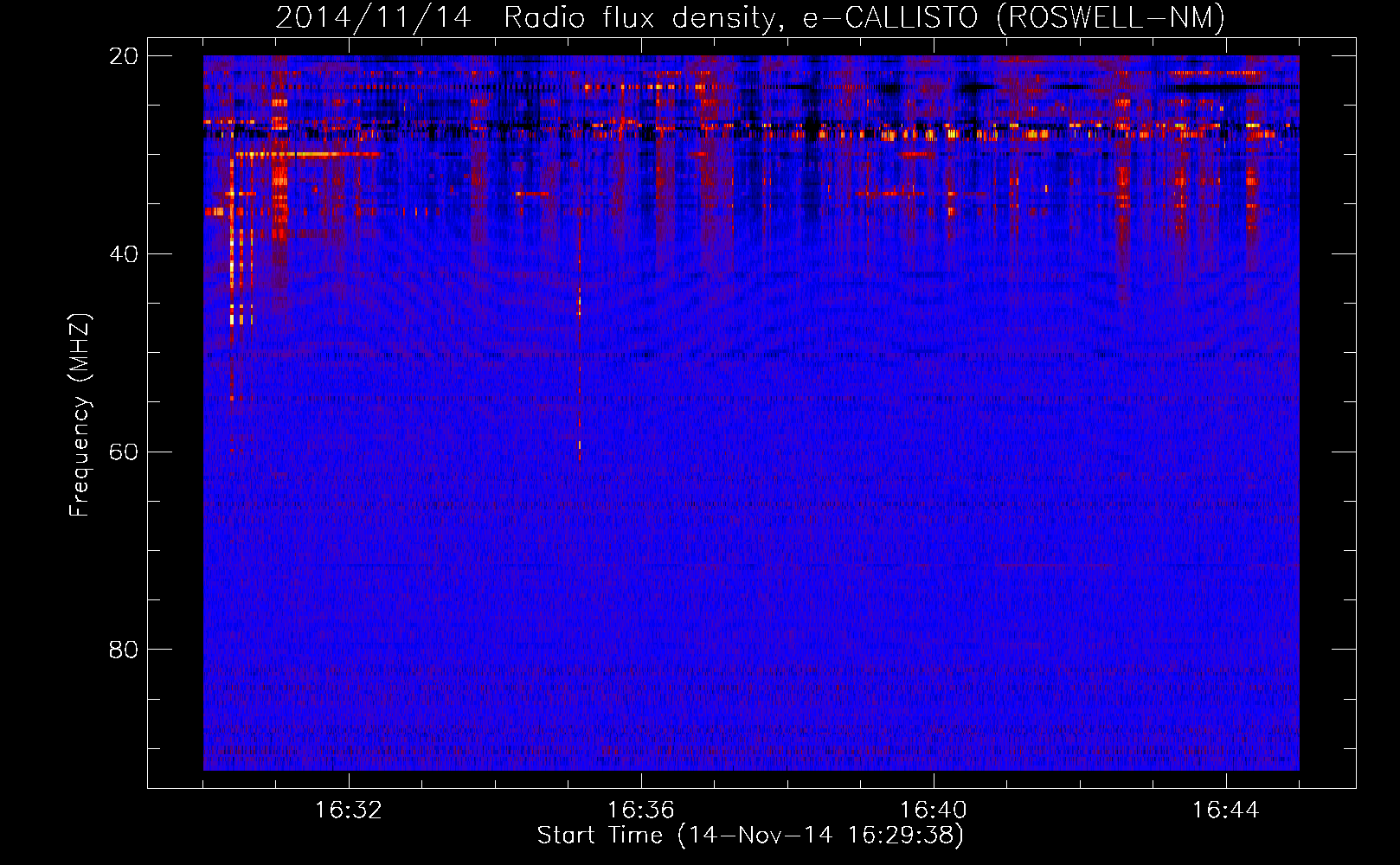Click the bright yellow horizontal burst near 30 MHz
1400x865 pixels.
tap(307, 154)
